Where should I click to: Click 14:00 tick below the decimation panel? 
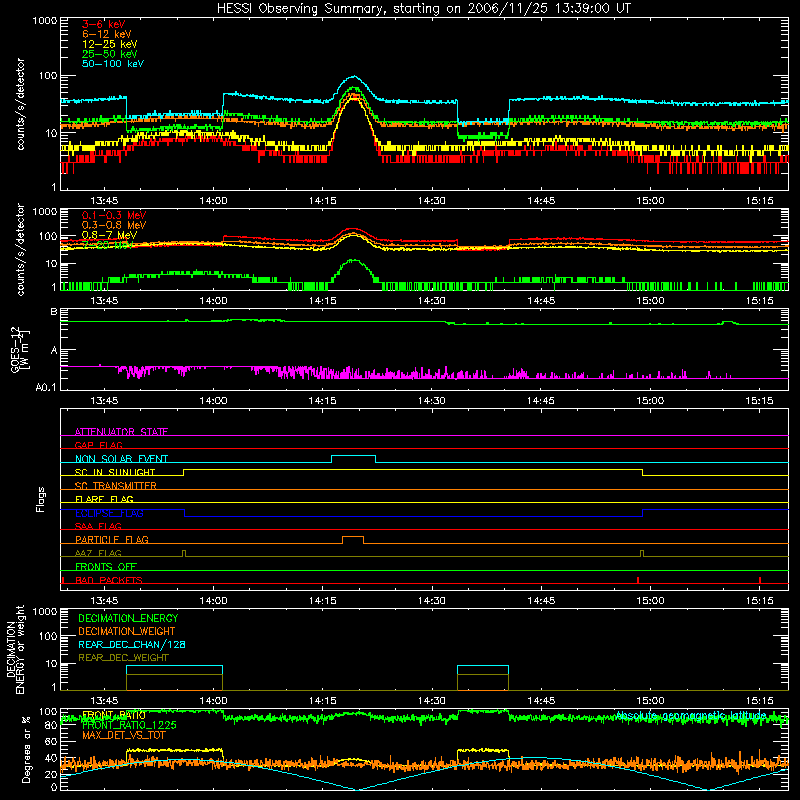click(213, 701)
